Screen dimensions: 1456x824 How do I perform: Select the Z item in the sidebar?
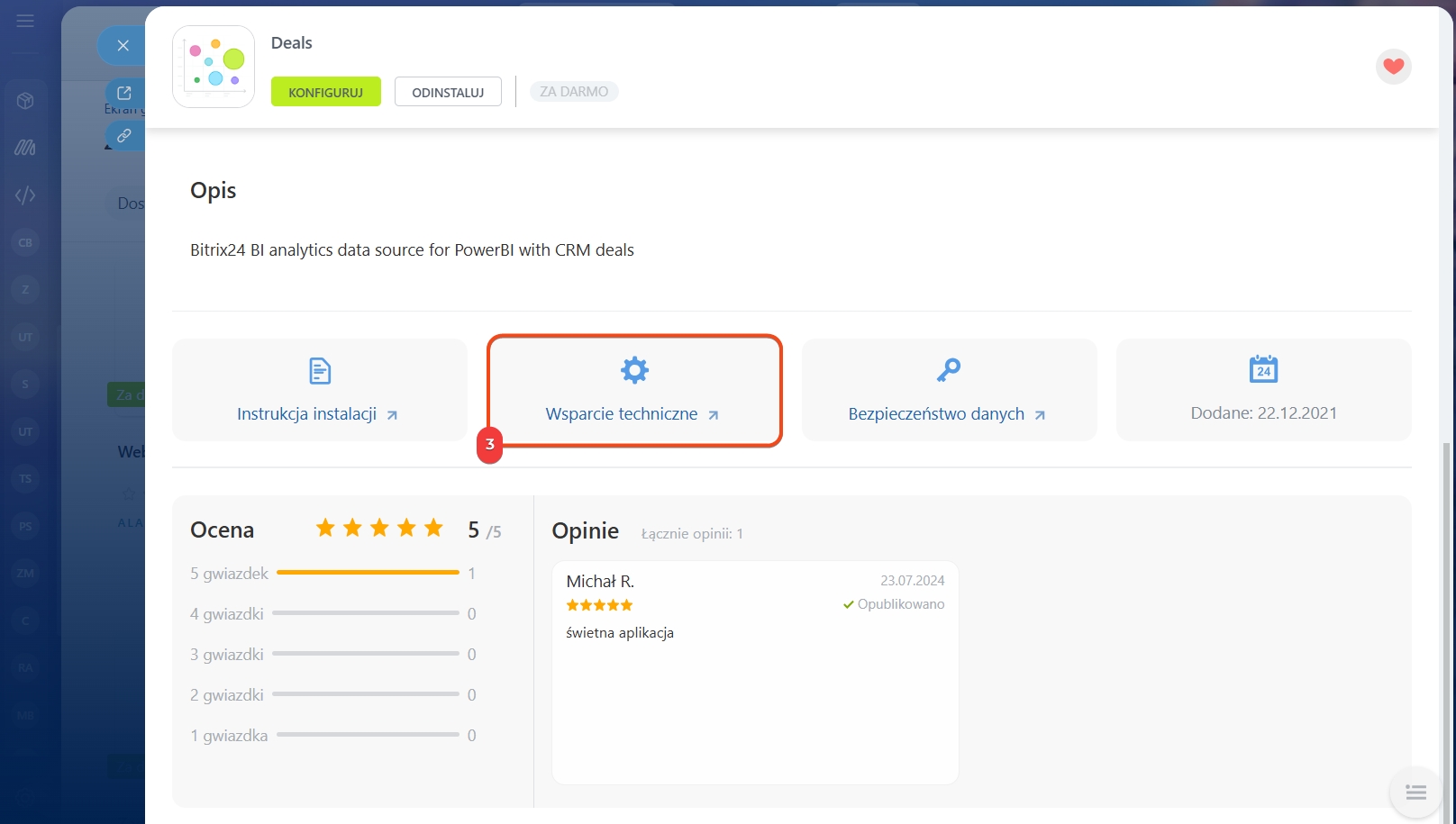(25, 290)
